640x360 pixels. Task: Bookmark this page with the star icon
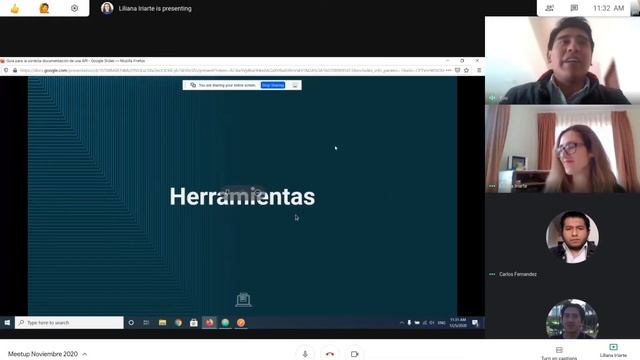click(467, 71)
